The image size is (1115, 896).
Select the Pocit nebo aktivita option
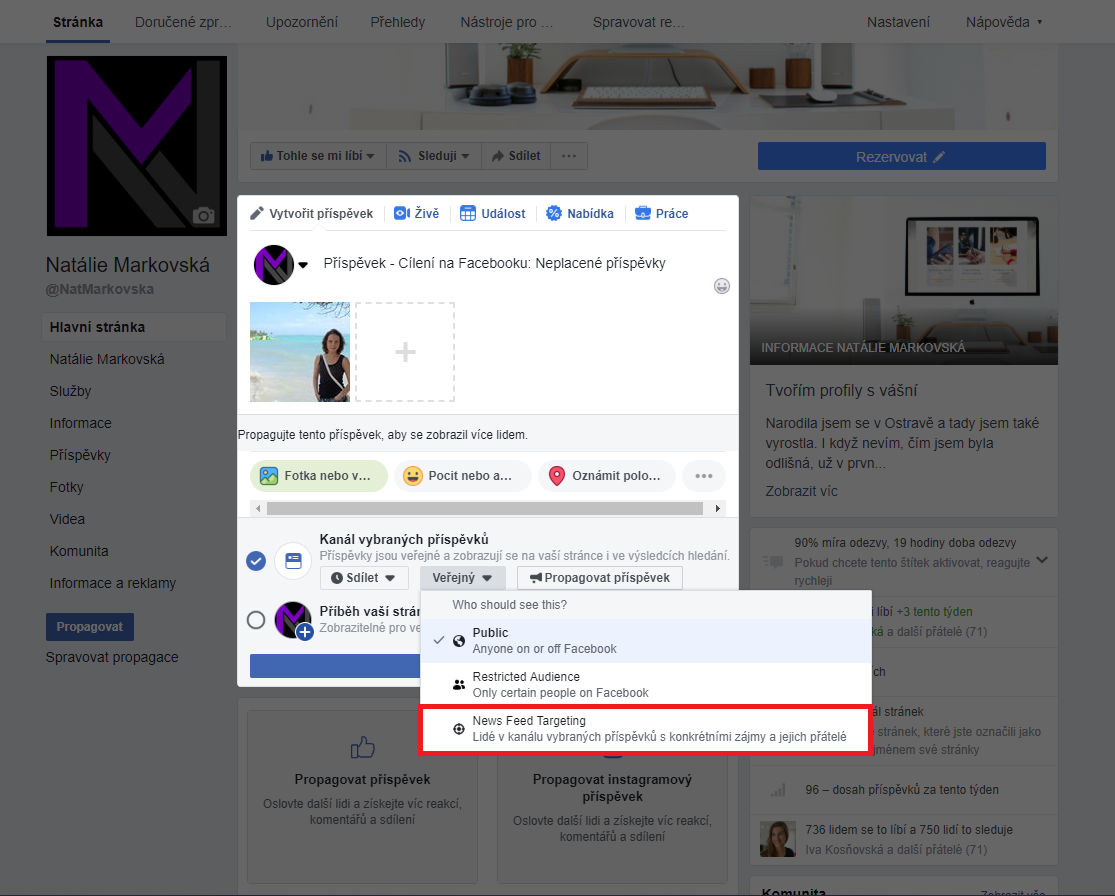pos(462,476)
